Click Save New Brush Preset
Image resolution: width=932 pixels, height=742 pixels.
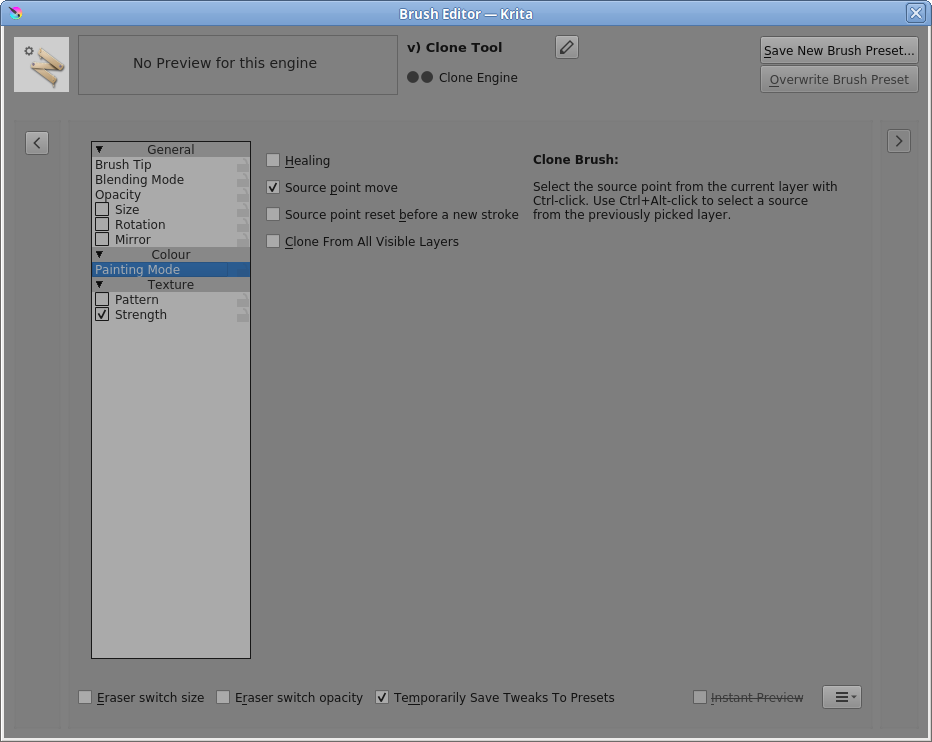tap(839, 50)
